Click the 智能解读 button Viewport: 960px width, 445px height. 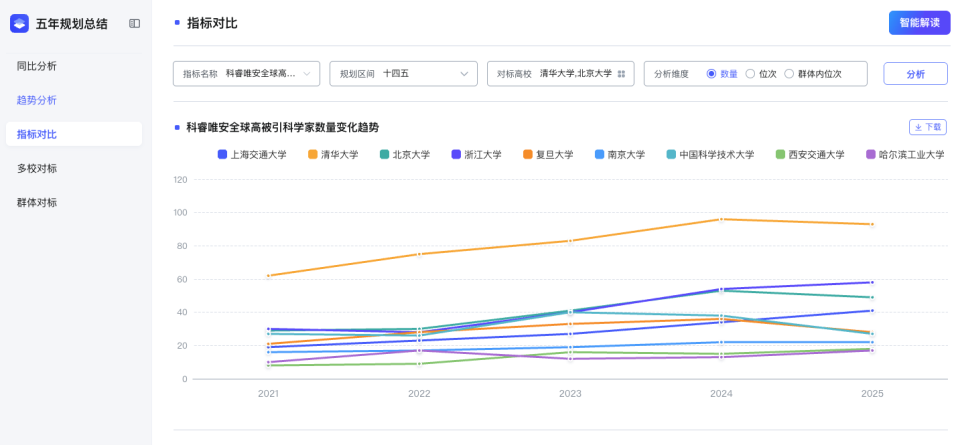[919, 23]
